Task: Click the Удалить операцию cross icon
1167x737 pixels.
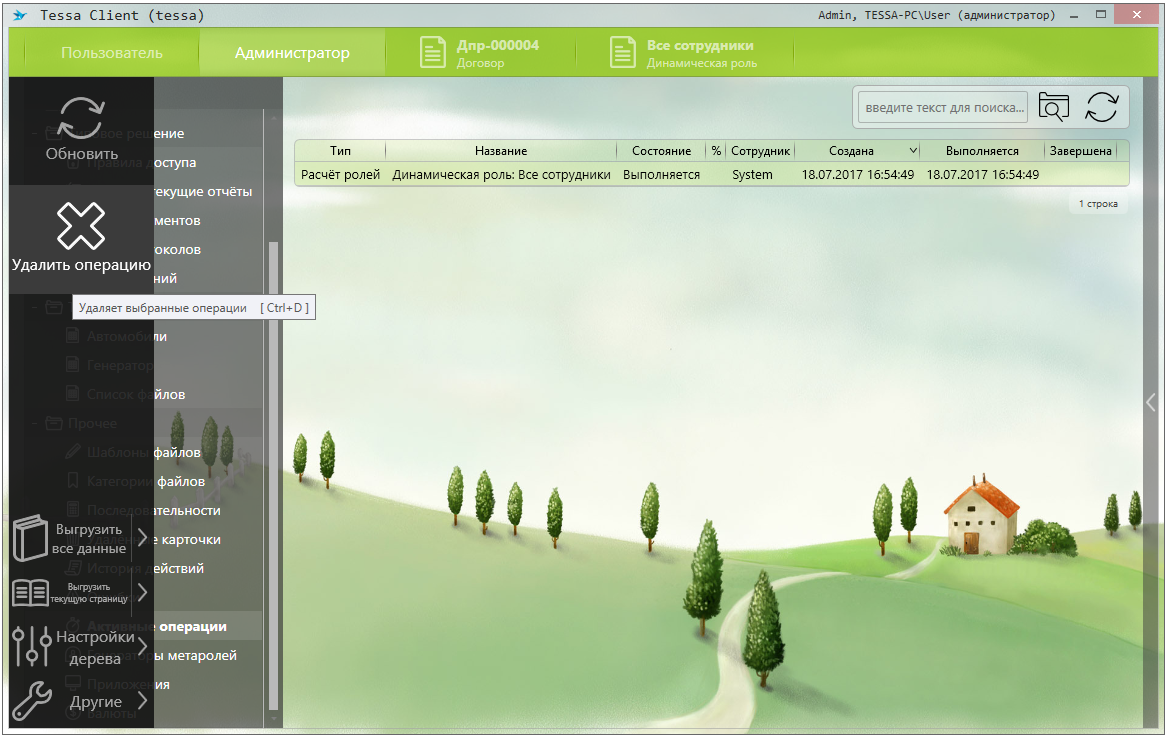Action: coord(81,226)
